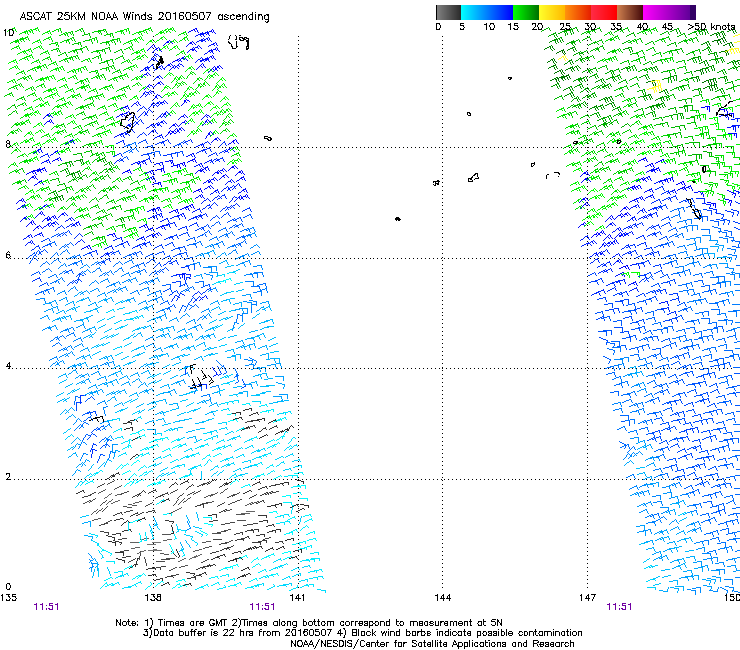Select the '11:51' time between 135 and 138
Viewport: 740px width, 650px height.
tap(46, 607)
